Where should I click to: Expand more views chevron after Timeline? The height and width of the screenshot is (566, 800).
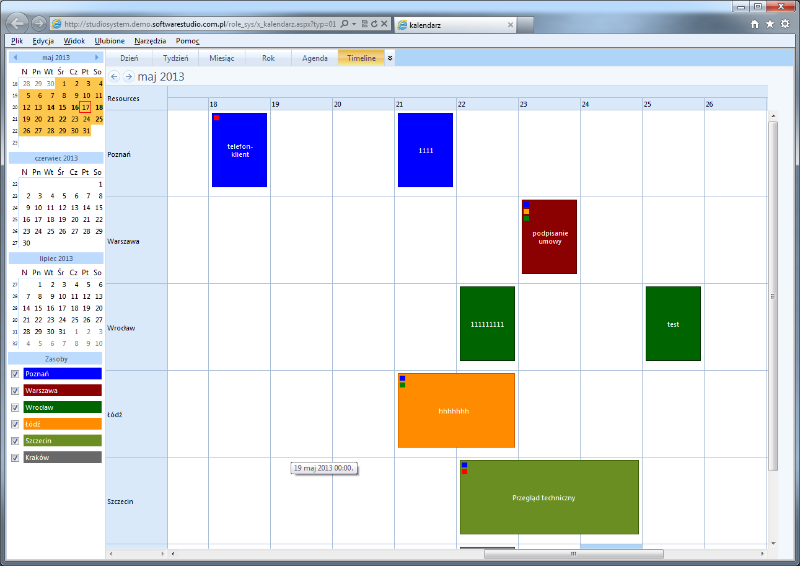click(390, 58)
